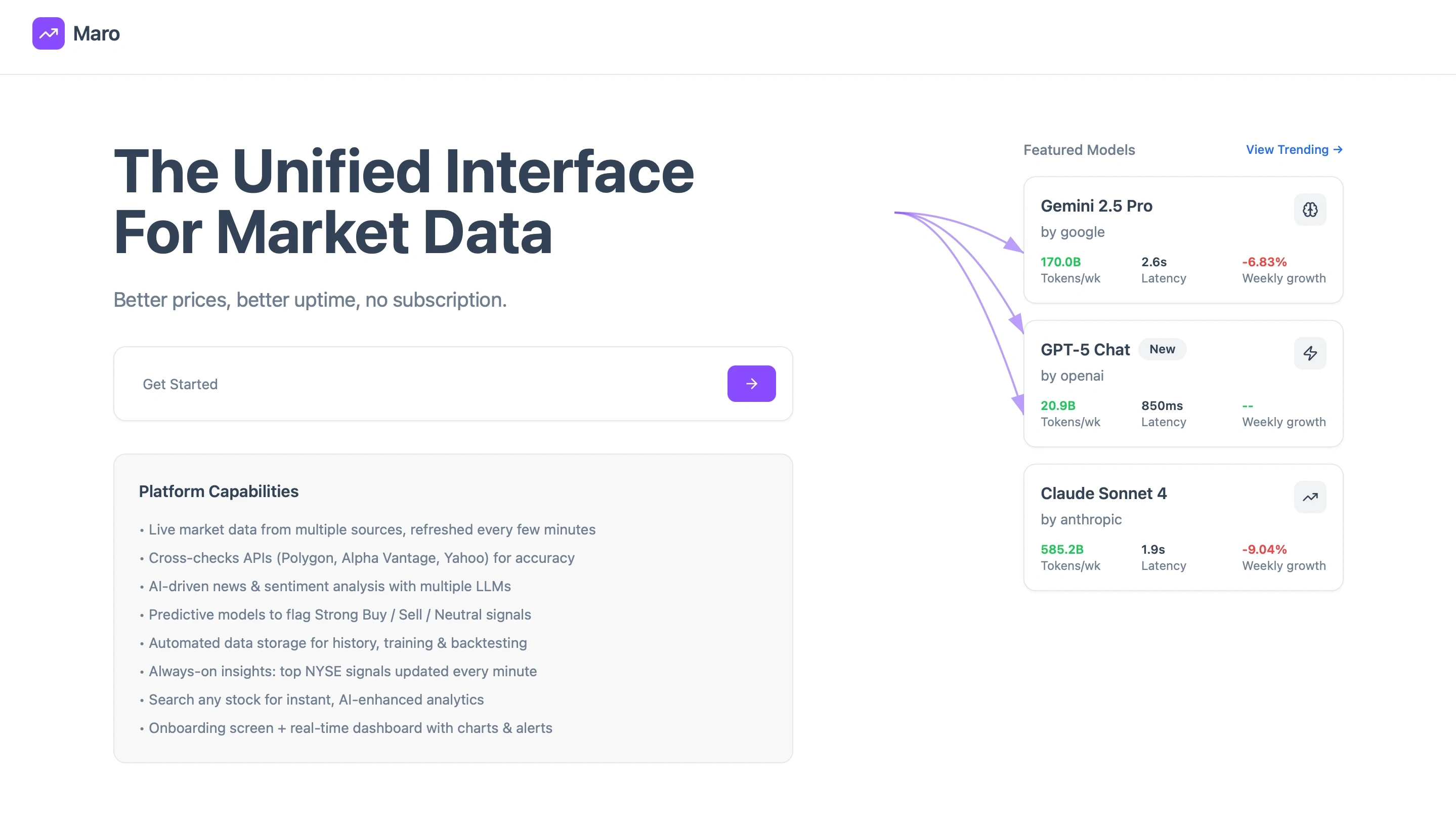Image resolution: width=1456 pixels, height=821 pixels.
Task: Click the Maro brand name text
Action: coord(96,33)
